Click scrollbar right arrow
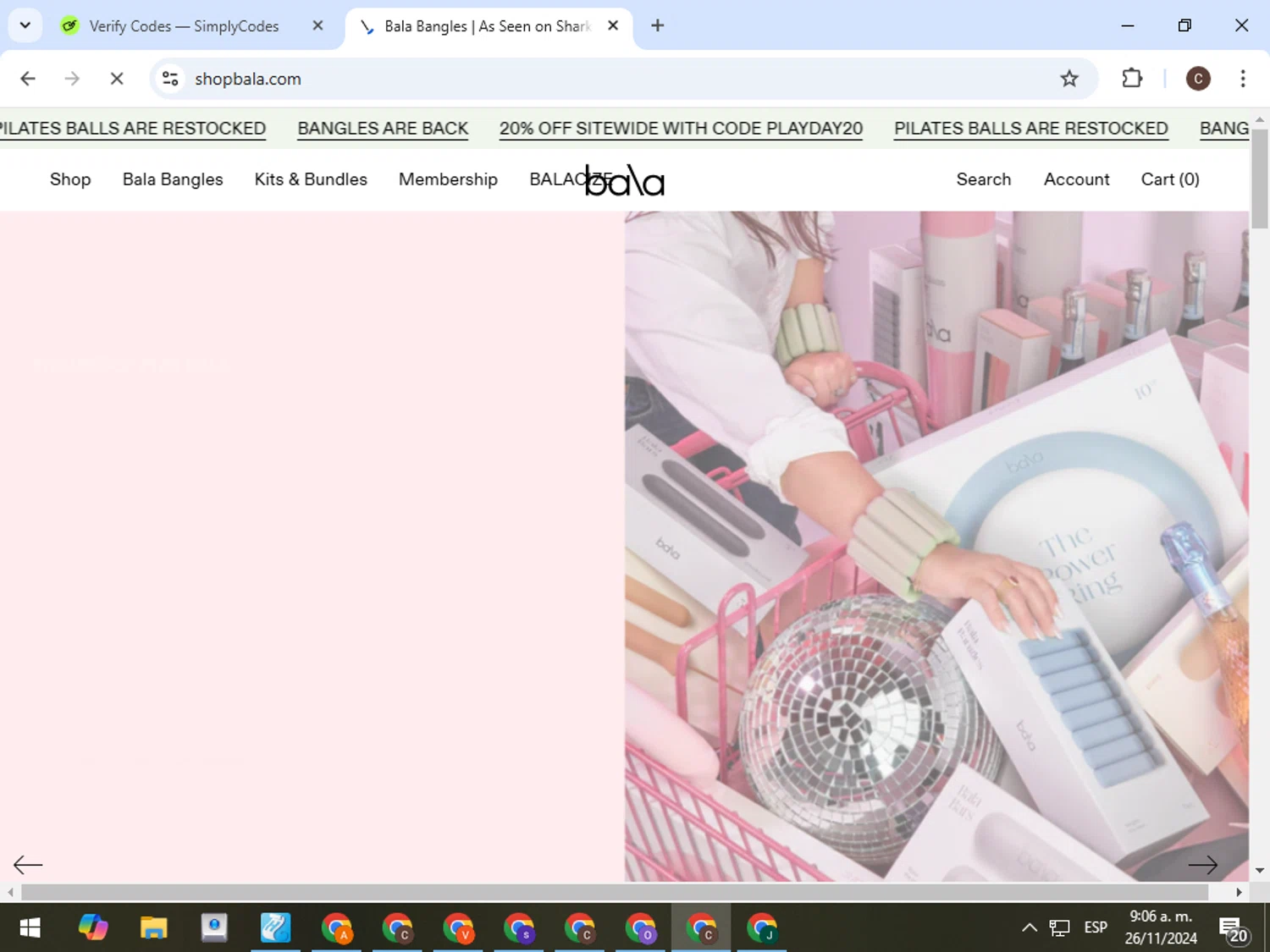This screenshot has width=1270, height=952. point(1239,892)
